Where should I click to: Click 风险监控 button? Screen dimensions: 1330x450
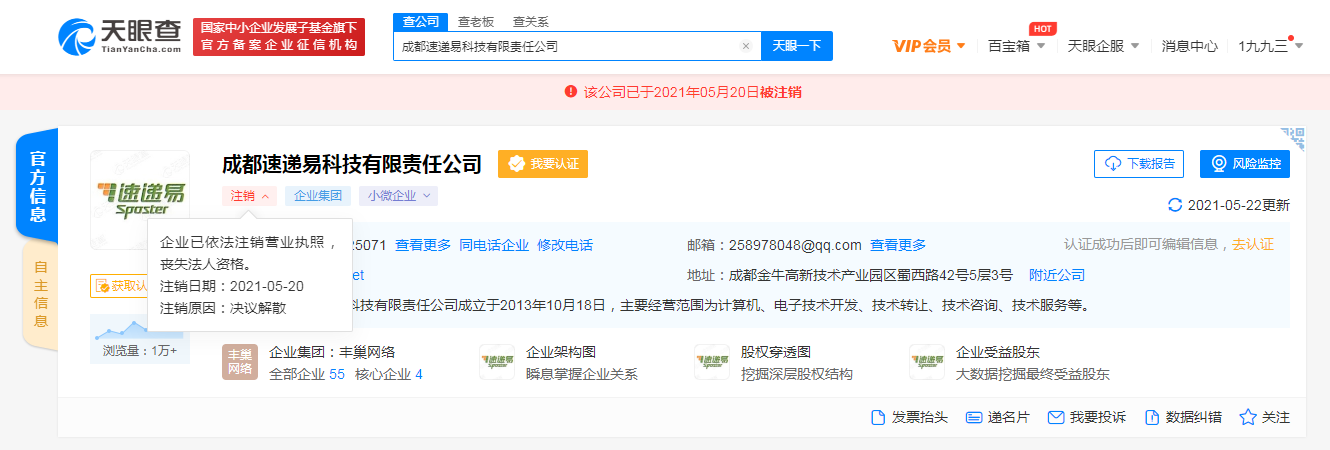(x=1245, y=164)
